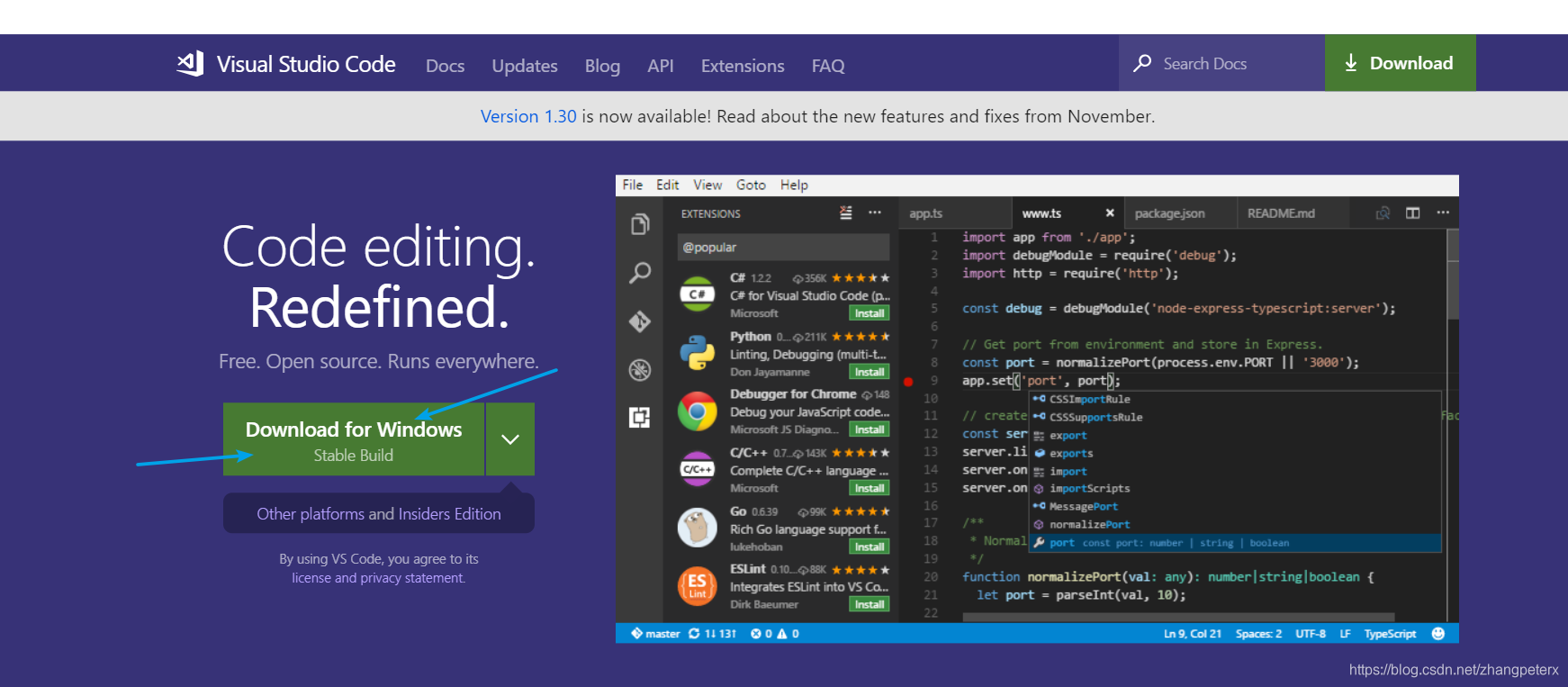
Task: Open the Version 1.30 link
Action: (x=528, y=116)
